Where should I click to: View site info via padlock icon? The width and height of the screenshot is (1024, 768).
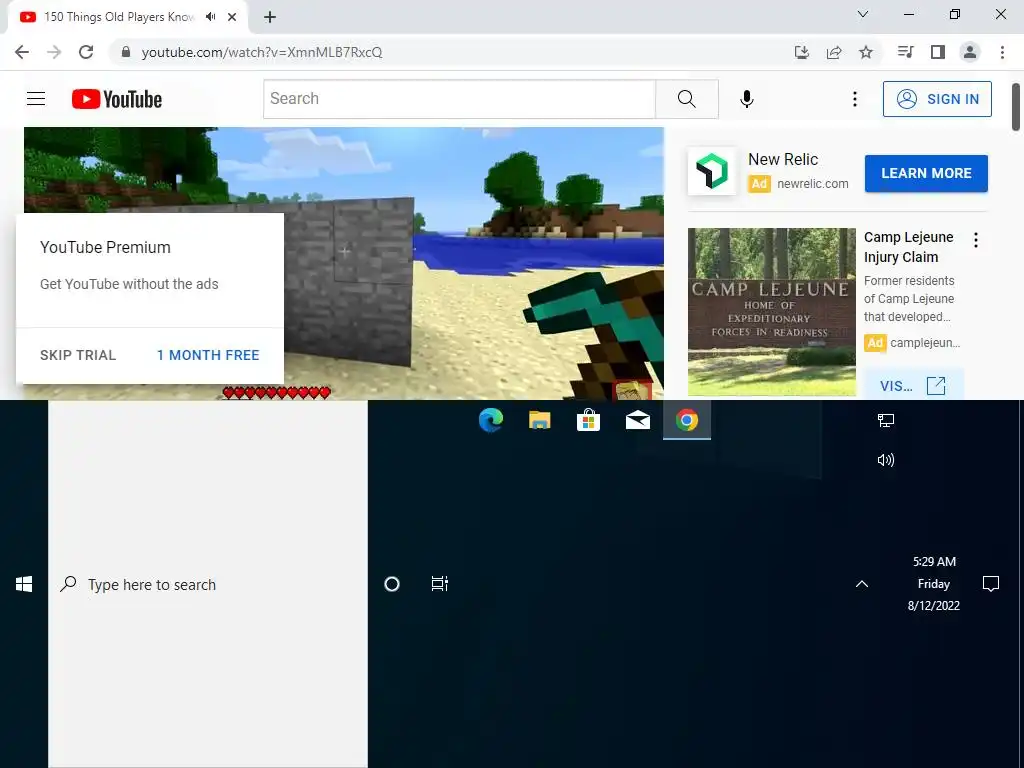126,52
